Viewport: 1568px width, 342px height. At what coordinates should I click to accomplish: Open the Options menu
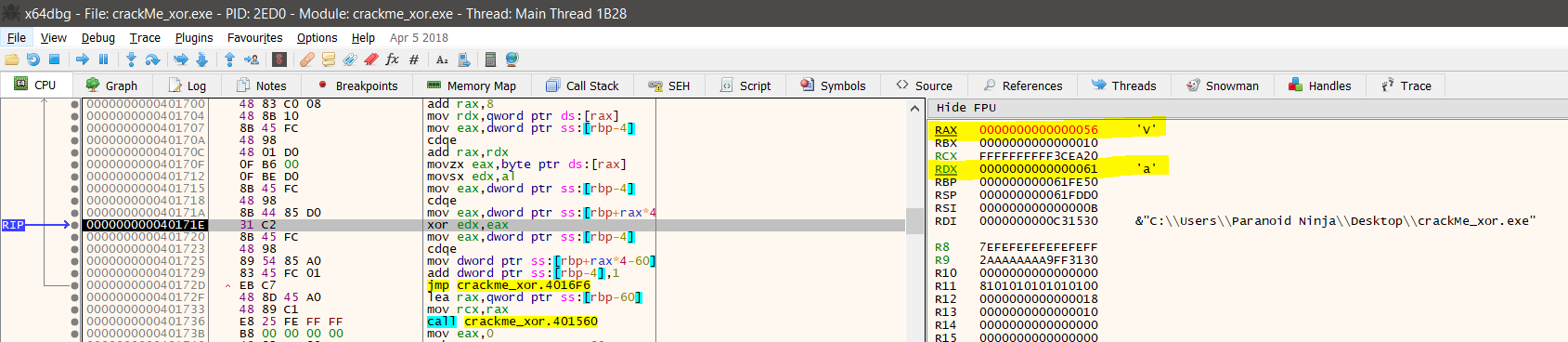click(317, 38)
